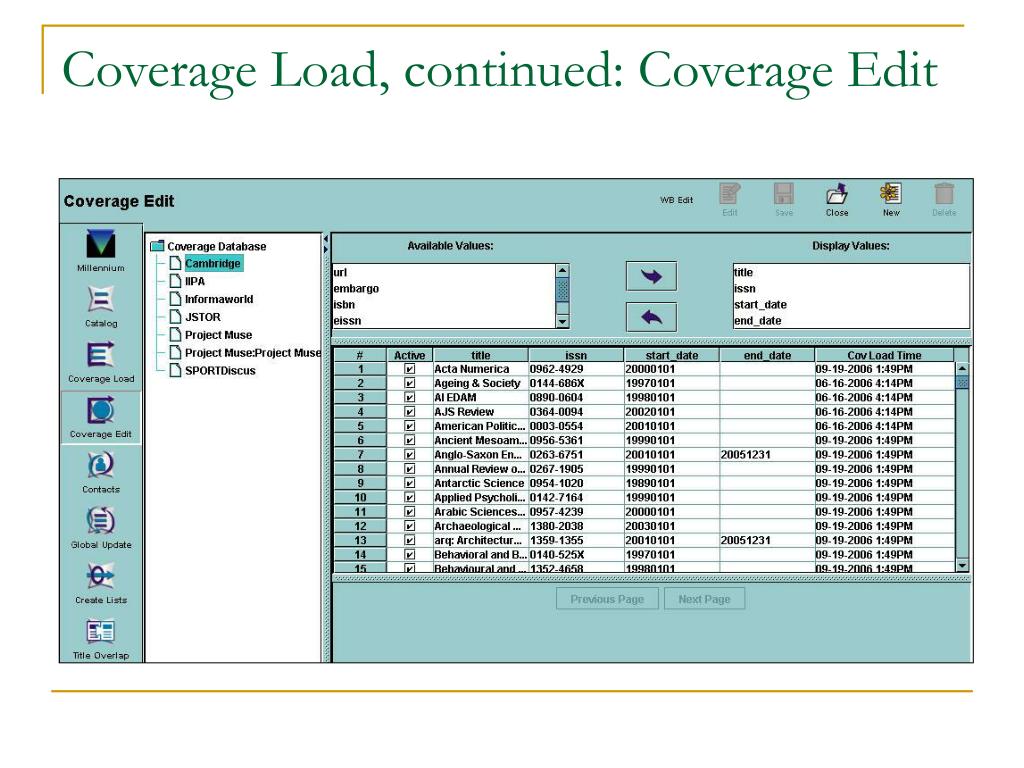Toggle Active checkbox for Ageing & Society
This screenshot has width=1024, height=768.
click(409, 383)
